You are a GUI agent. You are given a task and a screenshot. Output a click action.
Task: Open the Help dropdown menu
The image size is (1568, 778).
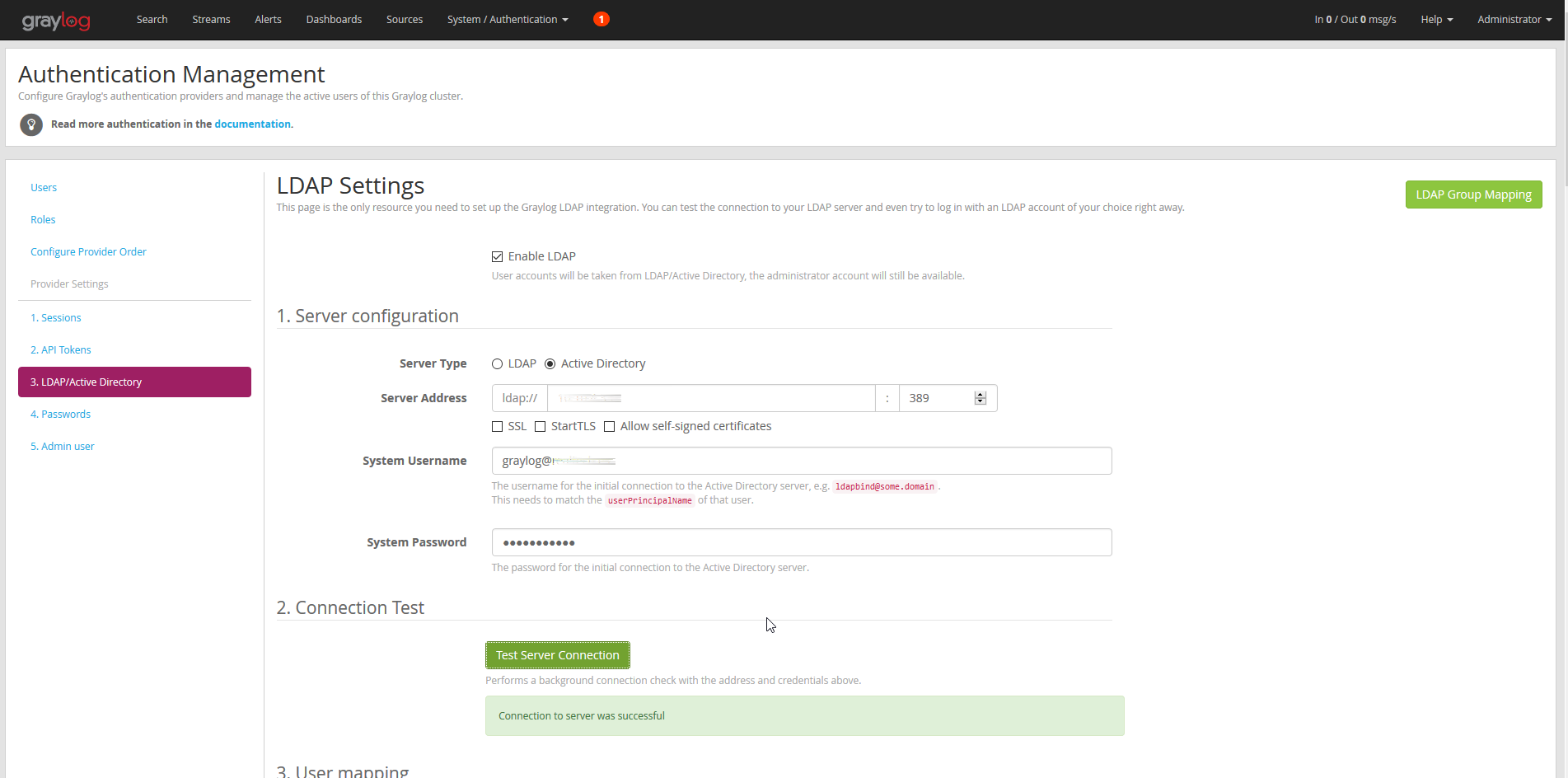click(1436, 20)
